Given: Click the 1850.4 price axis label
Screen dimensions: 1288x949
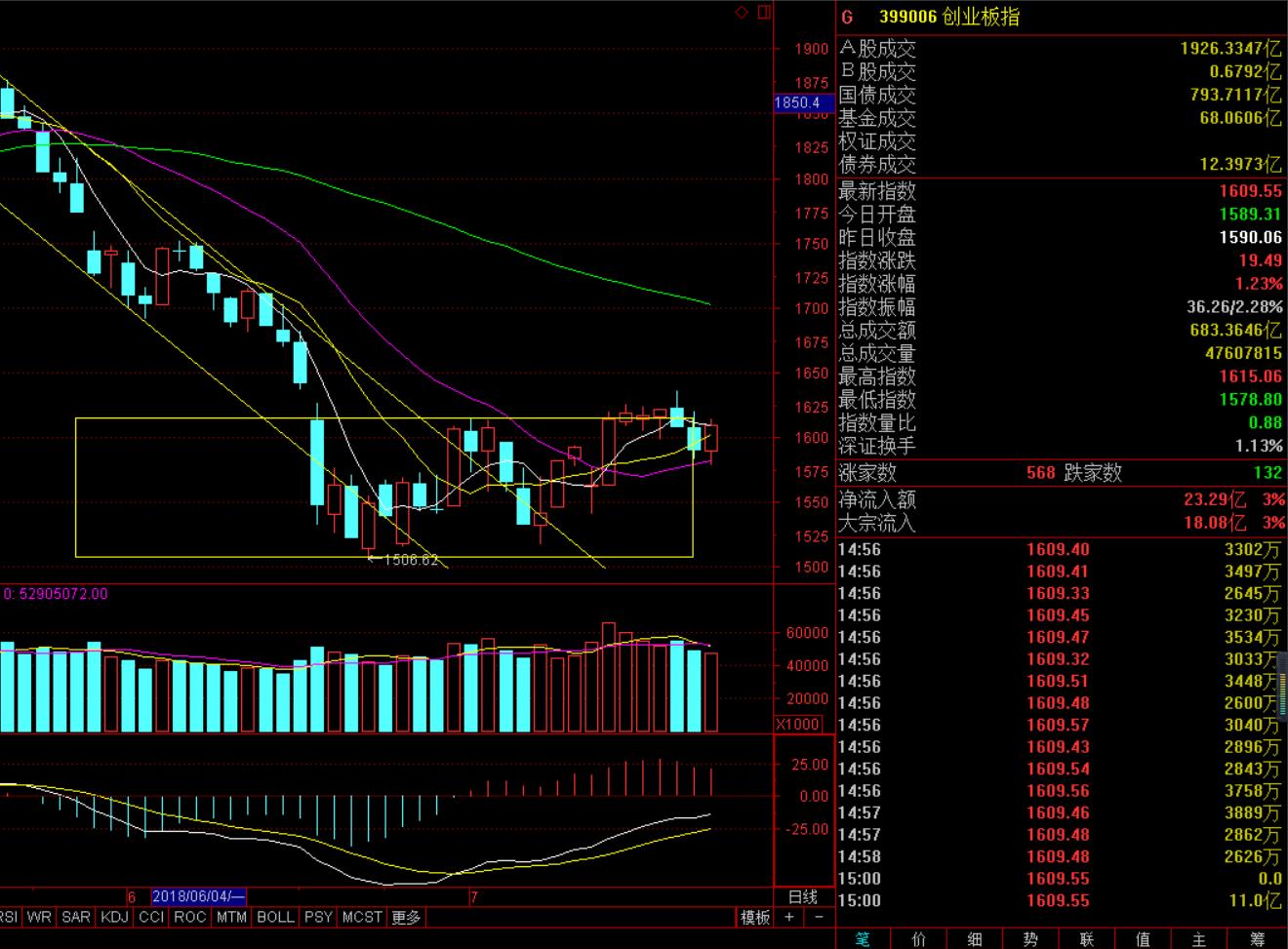Looking at the screenshot, I should [803, 102].
